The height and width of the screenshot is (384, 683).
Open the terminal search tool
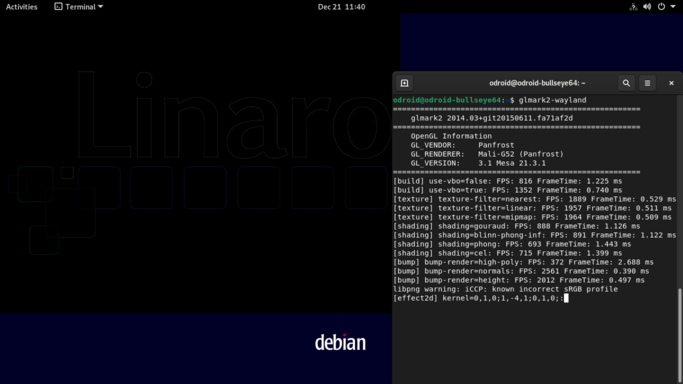pos(626,83)
